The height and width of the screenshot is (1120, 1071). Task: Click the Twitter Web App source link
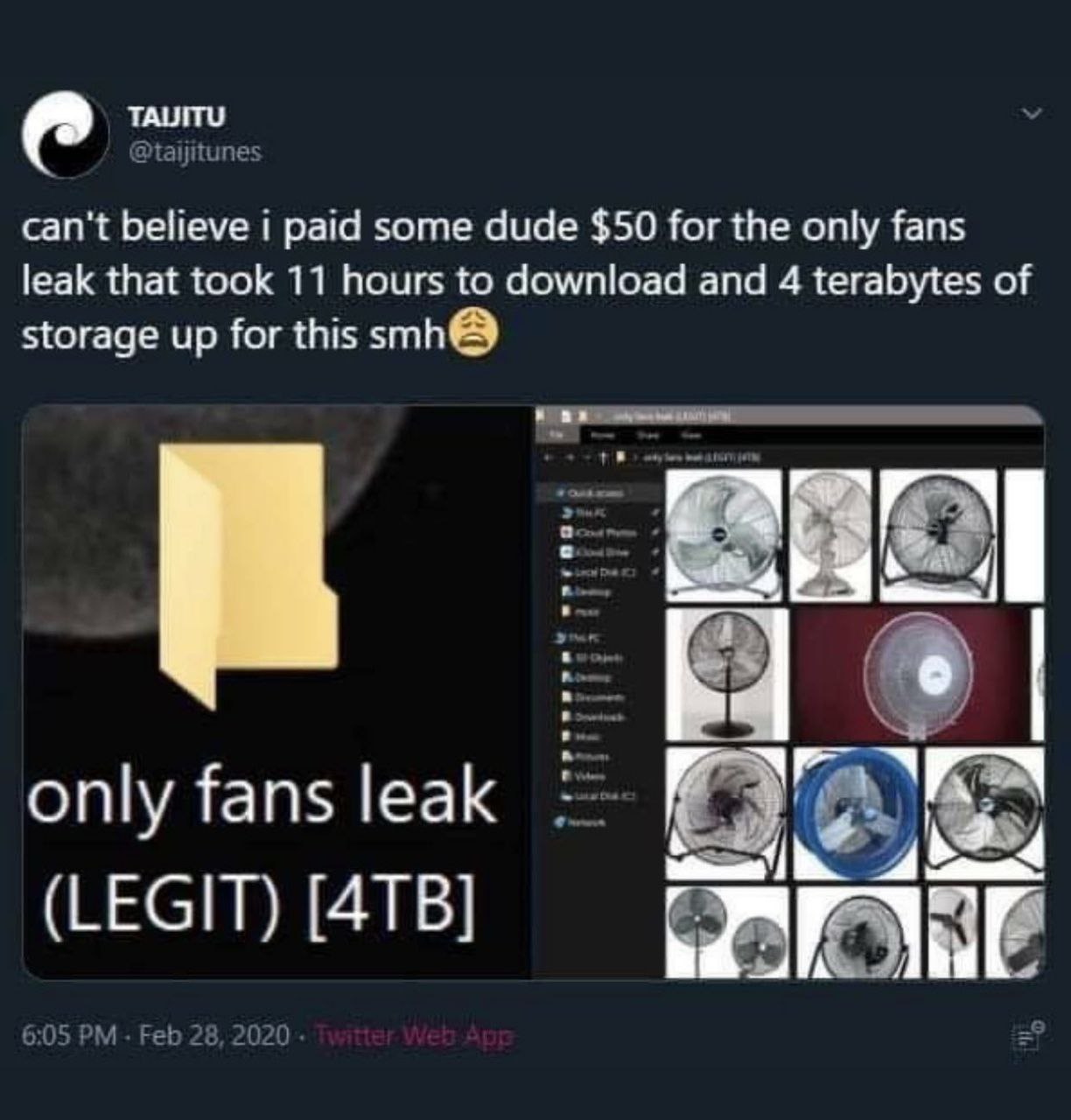(414, 1036)
